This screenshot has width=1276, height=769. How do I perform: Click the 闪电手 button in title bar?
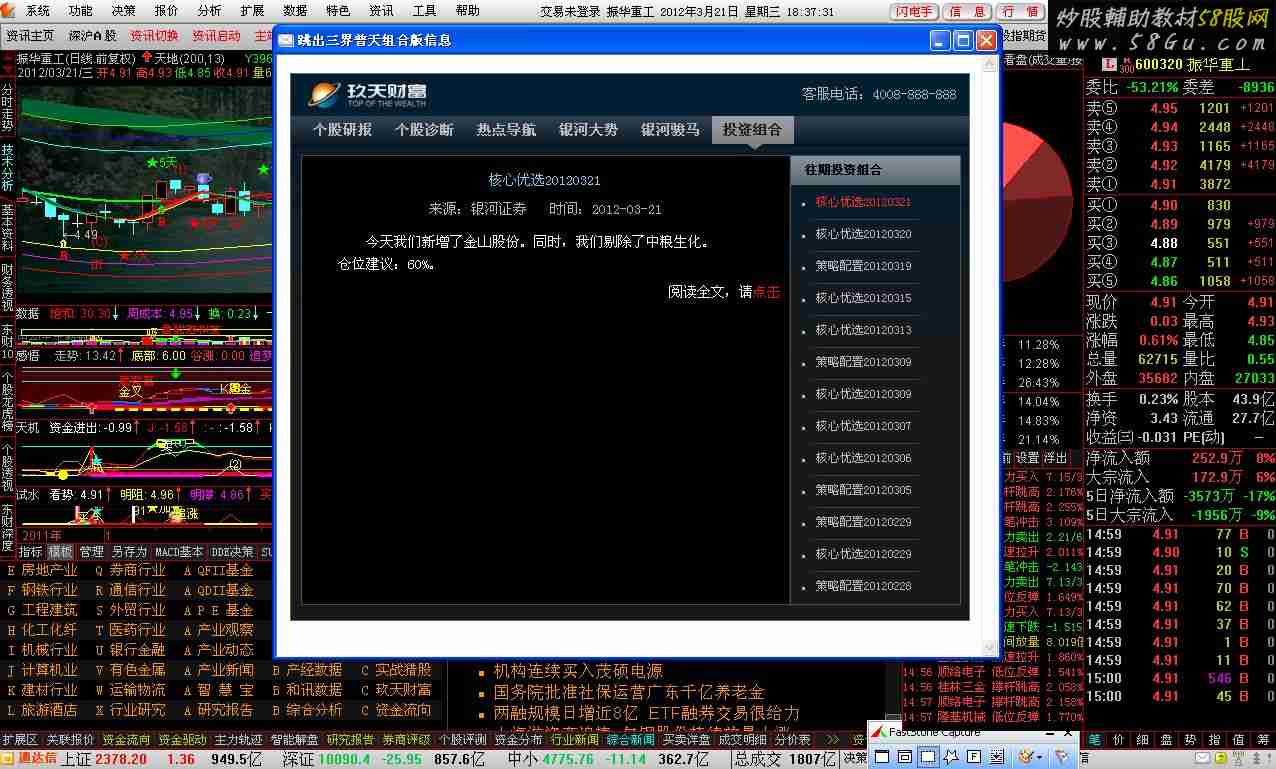pyautogui.click(x=914, y=12)
